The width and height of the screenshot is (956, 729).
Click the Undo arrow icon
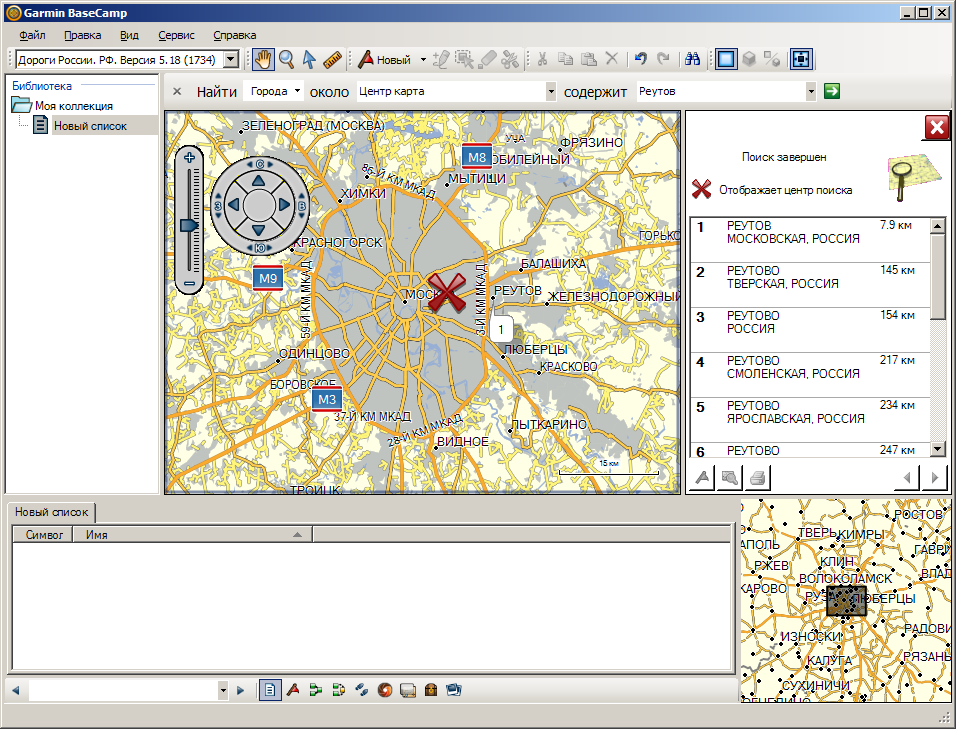pyautogui.click(x=640, y=59)
